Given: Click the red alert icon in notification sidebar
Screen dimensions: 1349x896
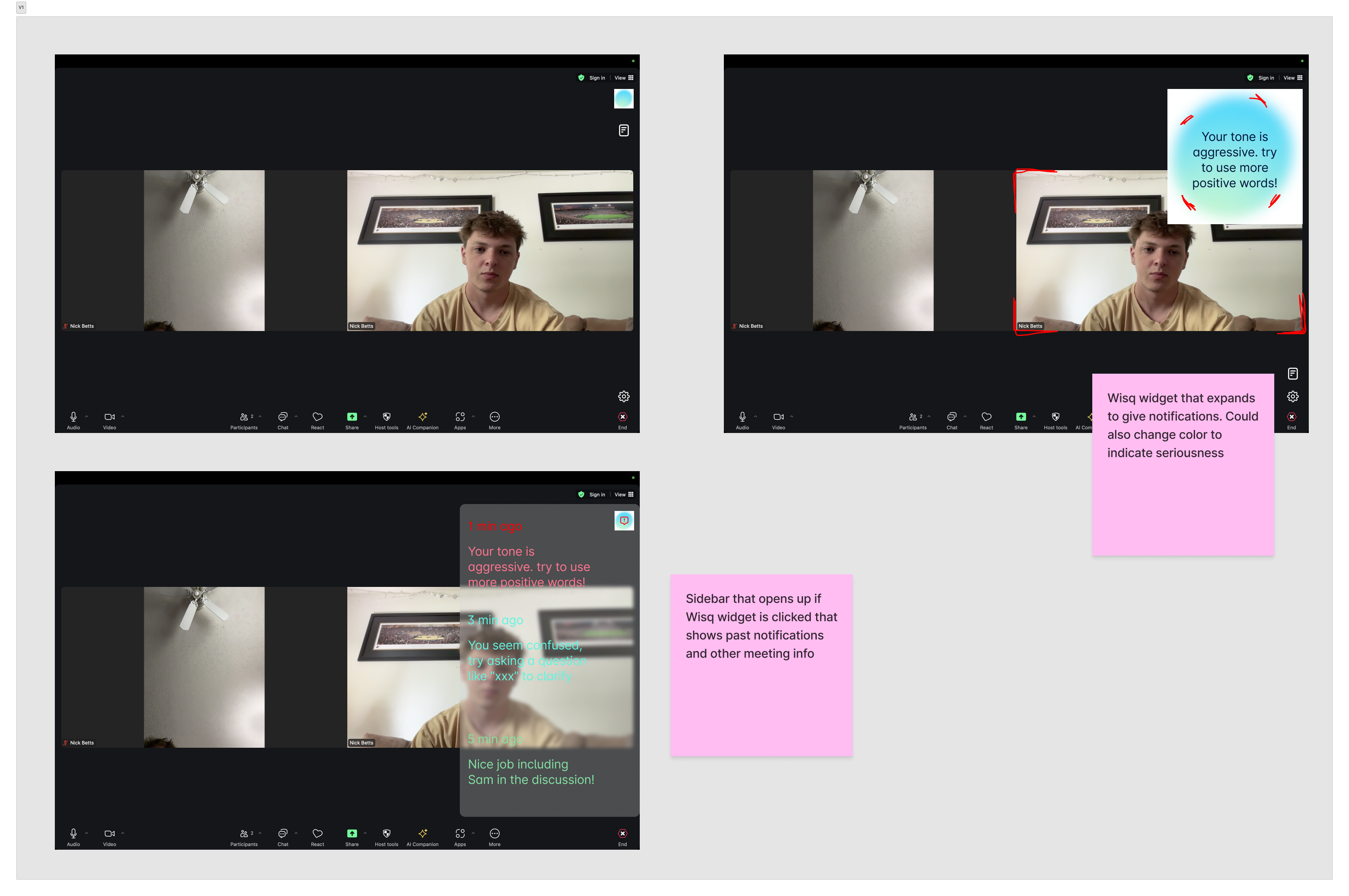Looking at the screenshot, I should pyautogui.click(x=624, y=521).
